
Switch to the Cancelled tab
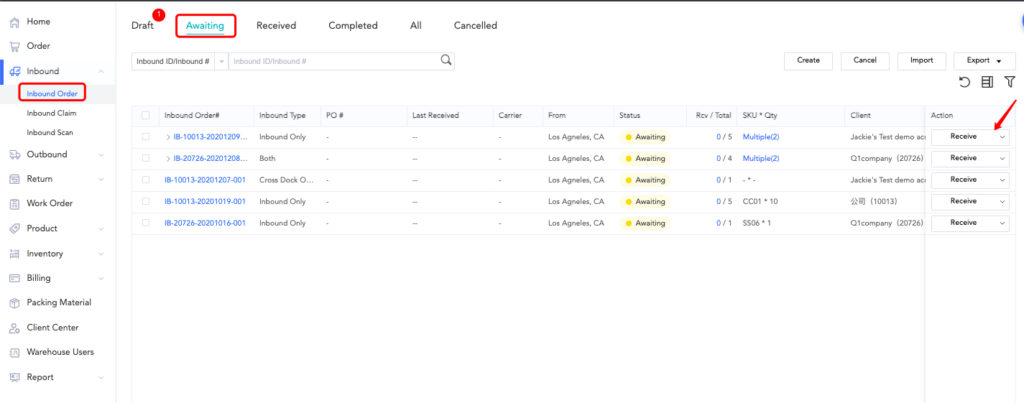(x=475, y=26)
